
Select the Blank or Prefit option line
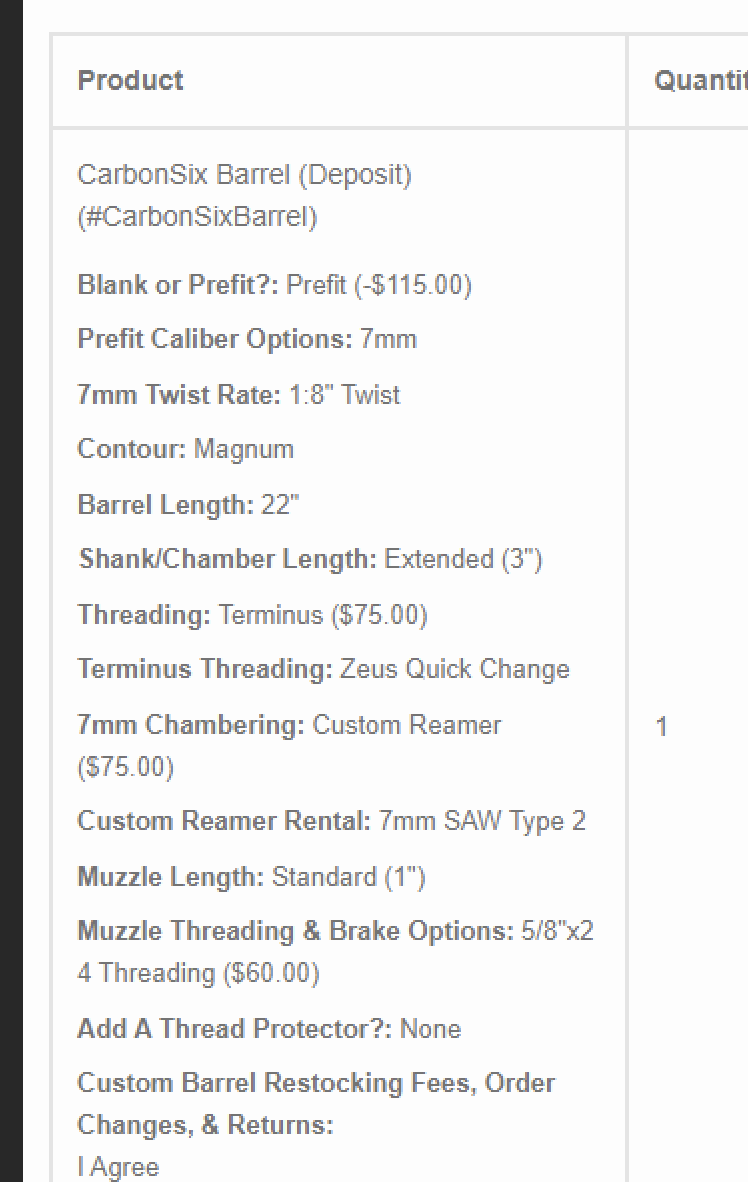[274, 285]
